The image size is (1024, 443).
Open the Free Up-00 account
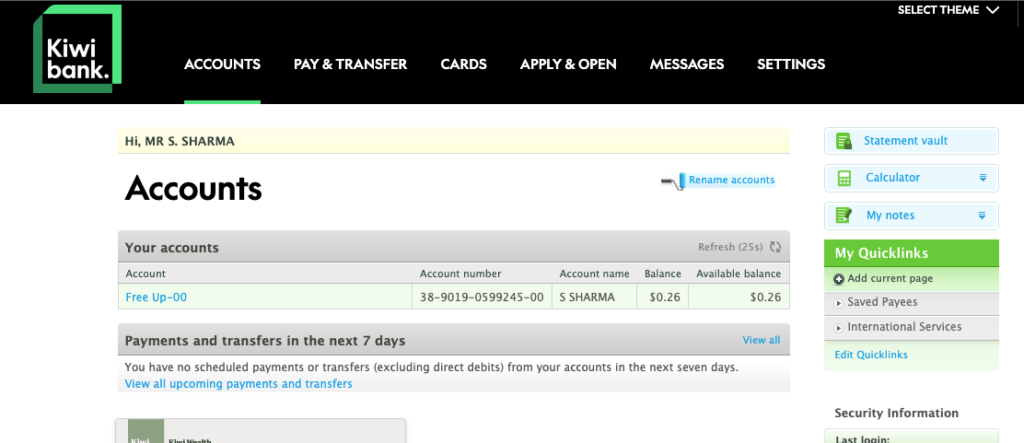156,297
